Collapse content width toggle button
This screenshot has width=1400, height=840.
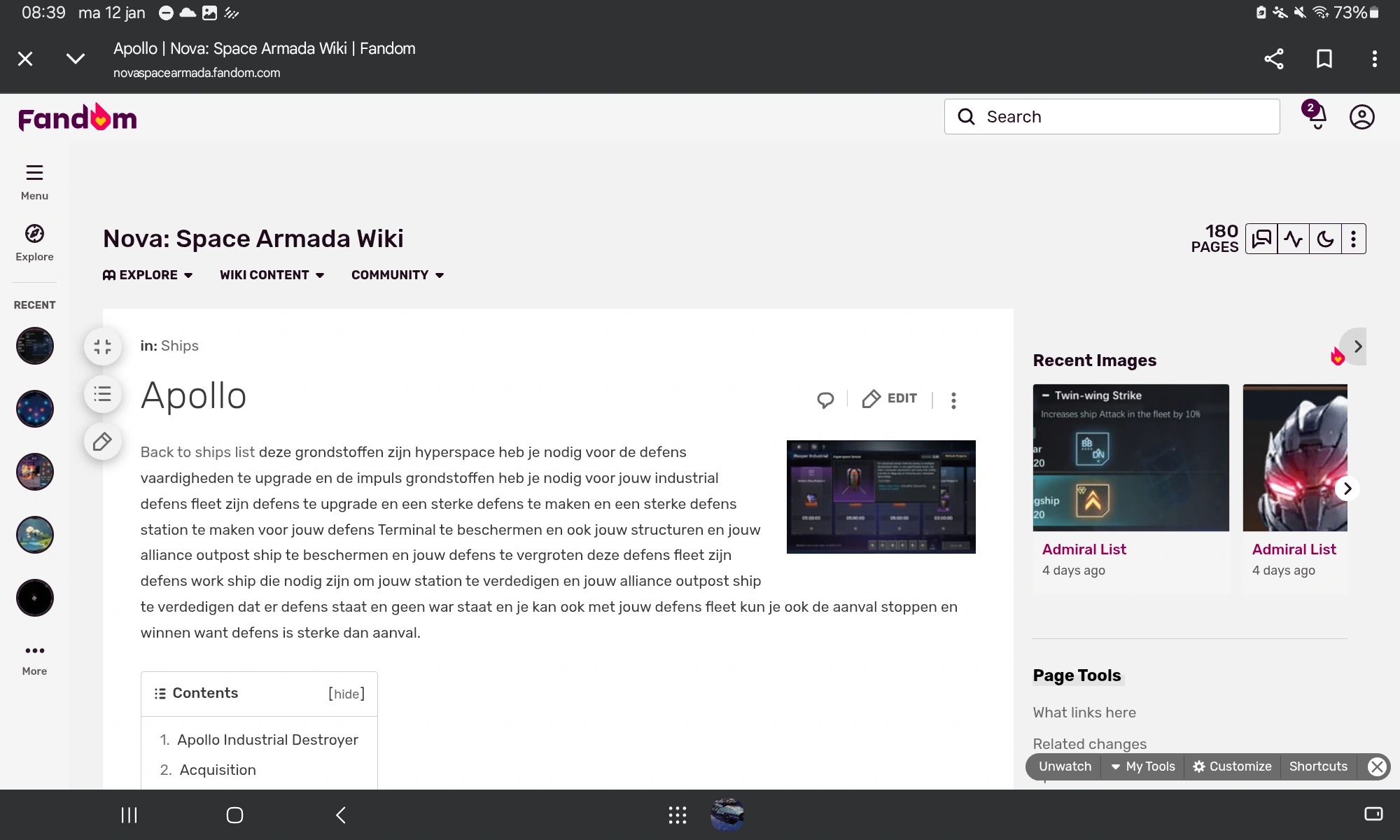tap(103, 346)
